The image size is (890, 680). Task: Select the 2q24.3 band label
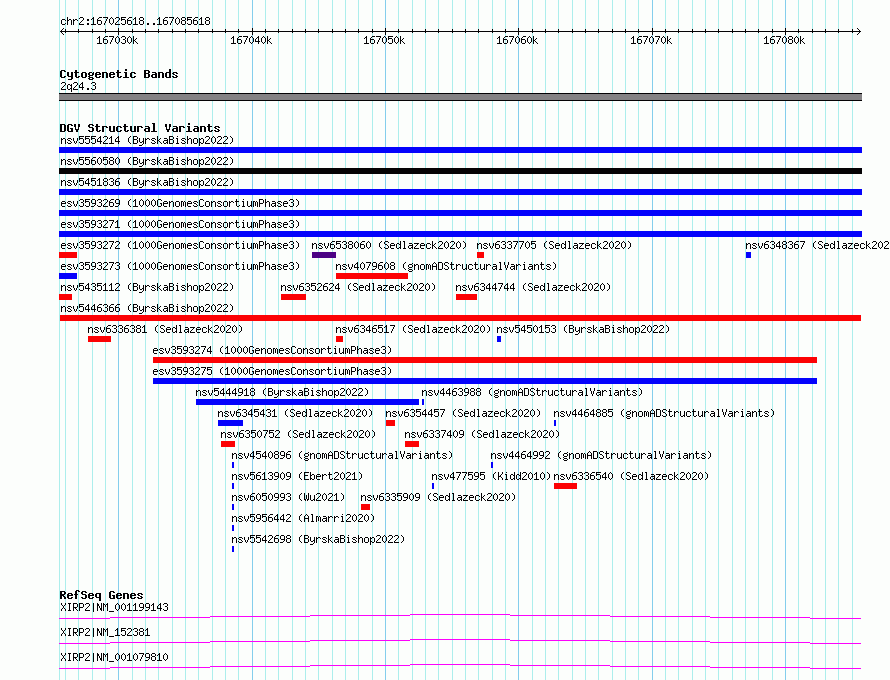[x=78, y=86]
